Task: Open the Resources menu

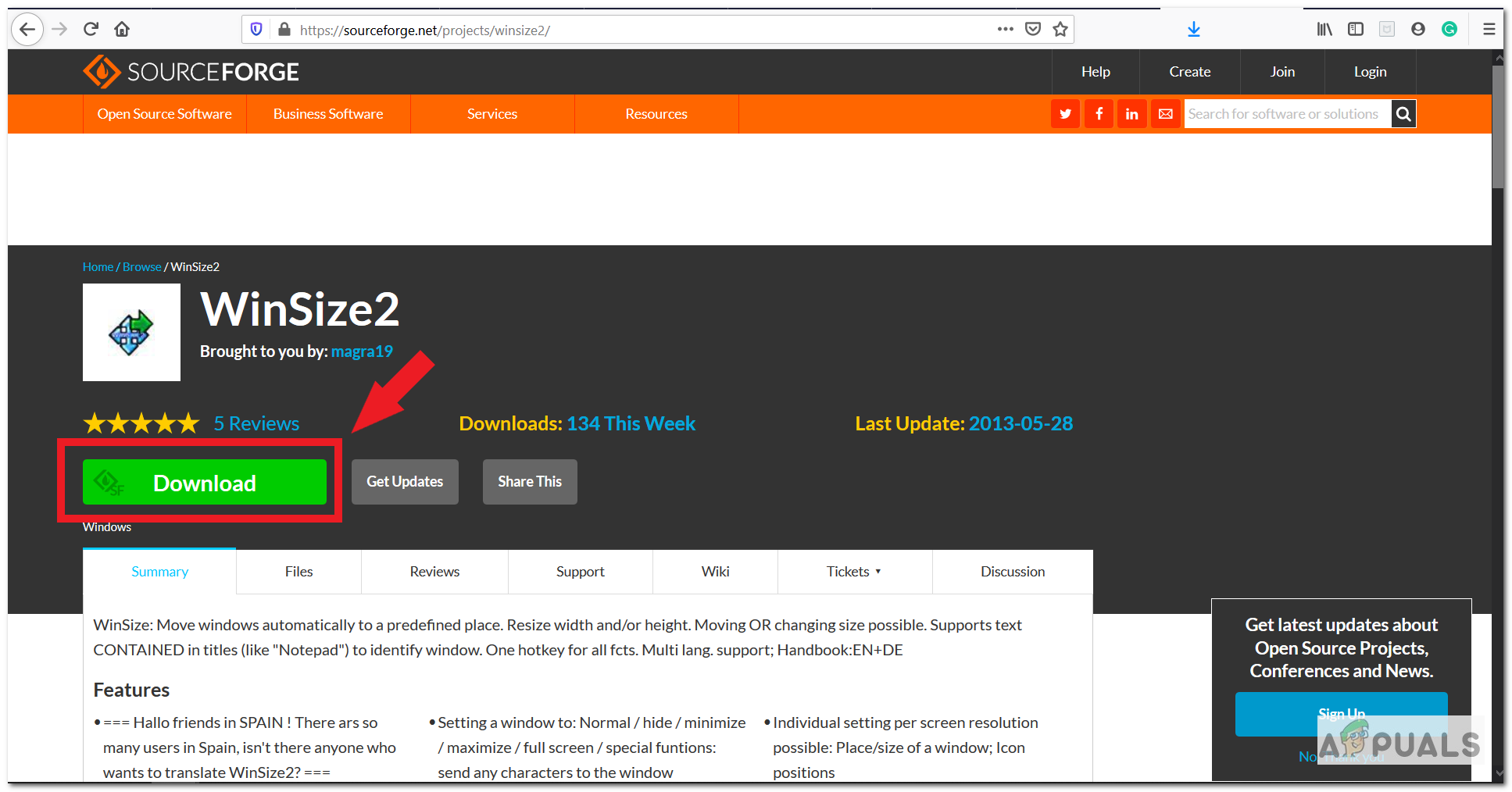Action: (656, 114)
